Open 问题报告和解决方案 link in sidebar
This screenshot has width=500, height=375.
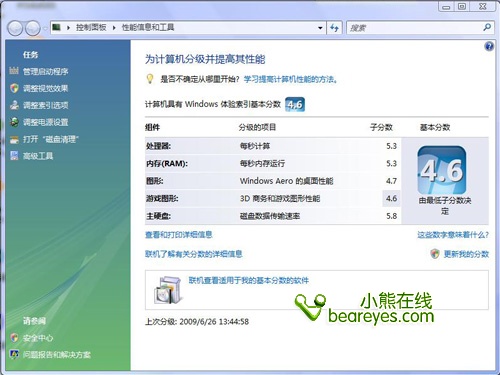(x=57, y=355)
